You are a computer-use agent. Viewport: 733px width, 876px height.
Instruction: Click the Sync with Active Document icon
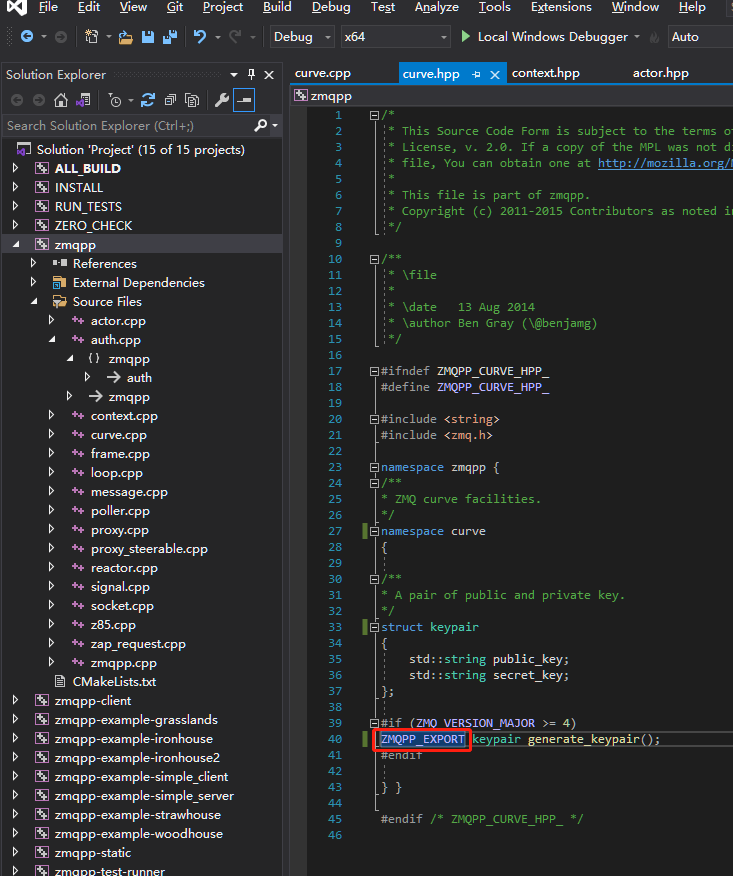tap(147, 101)
